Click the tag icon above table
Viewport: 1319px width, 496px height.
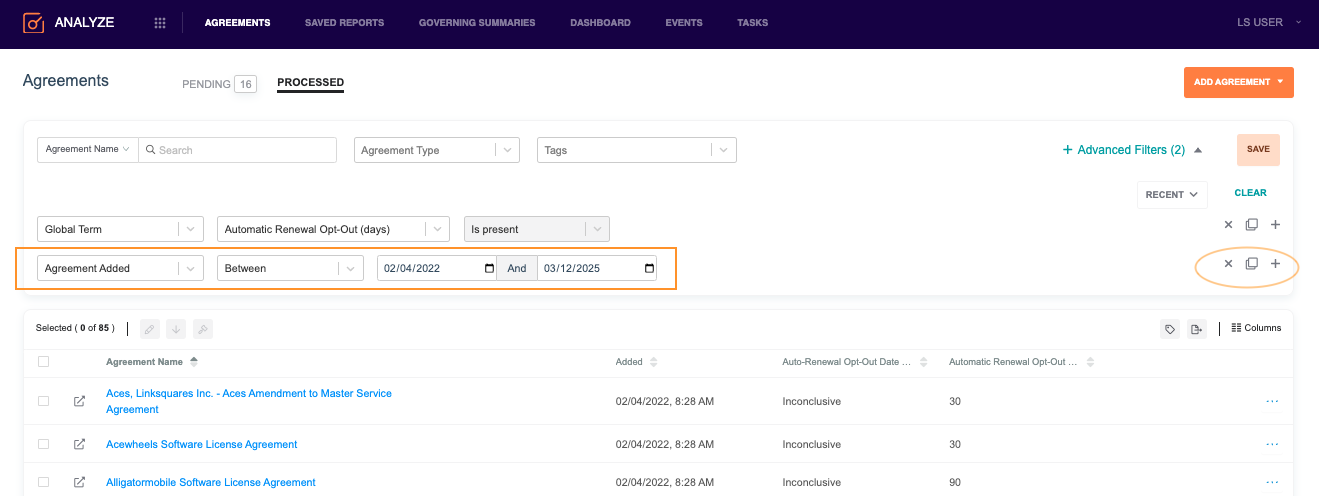click(1170, 329)
